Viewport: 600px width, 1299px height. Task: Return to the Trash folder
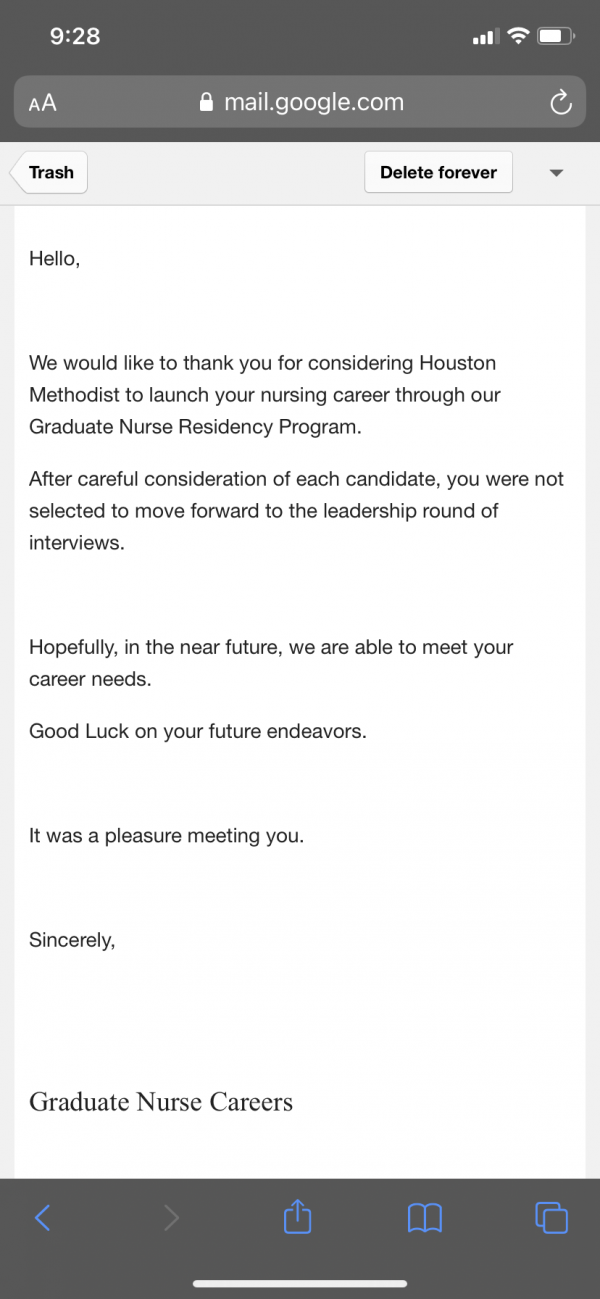click(49, 173)
